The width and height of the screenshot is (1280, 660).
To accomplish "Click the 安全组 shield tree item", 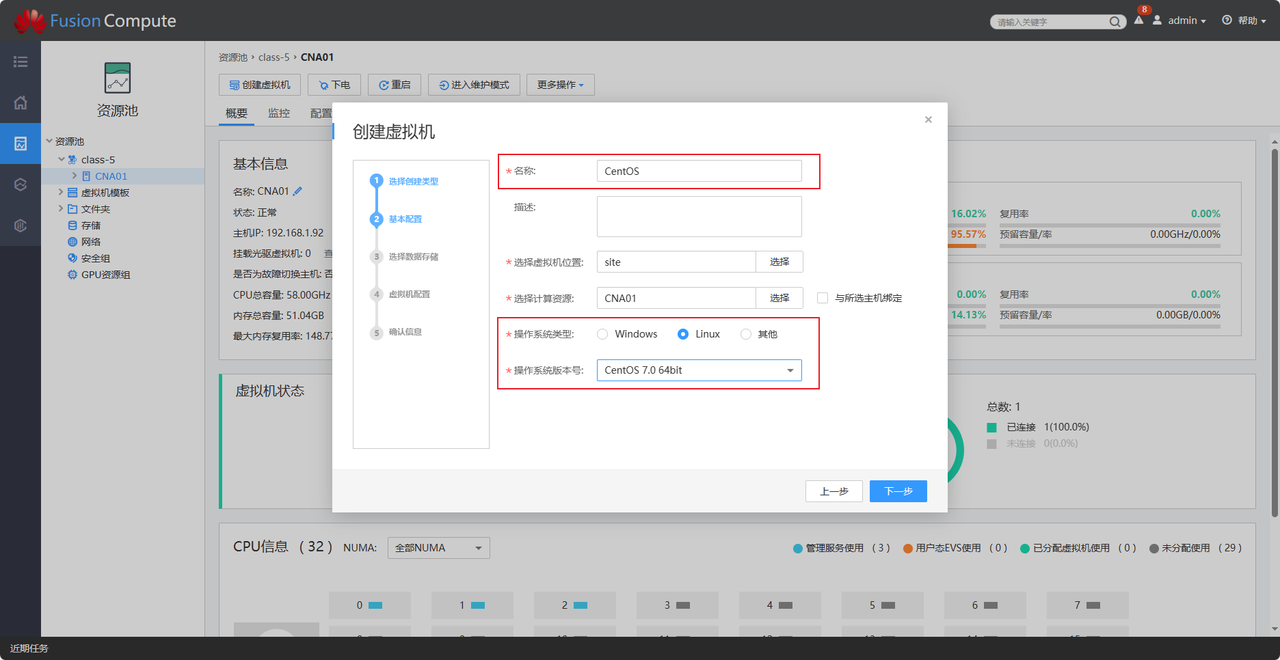I will pyautogui.click(x=89, y=258).
